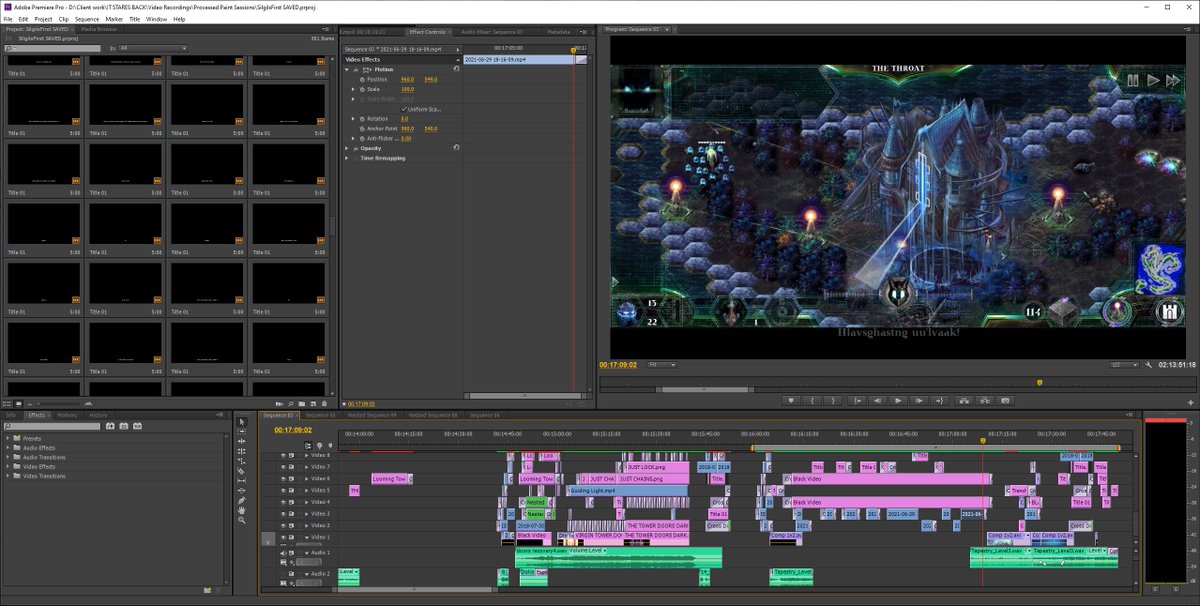Select the Rolling Edit tool
Viewport: 1200px width, 606px height.
click(x=242, y=452)
